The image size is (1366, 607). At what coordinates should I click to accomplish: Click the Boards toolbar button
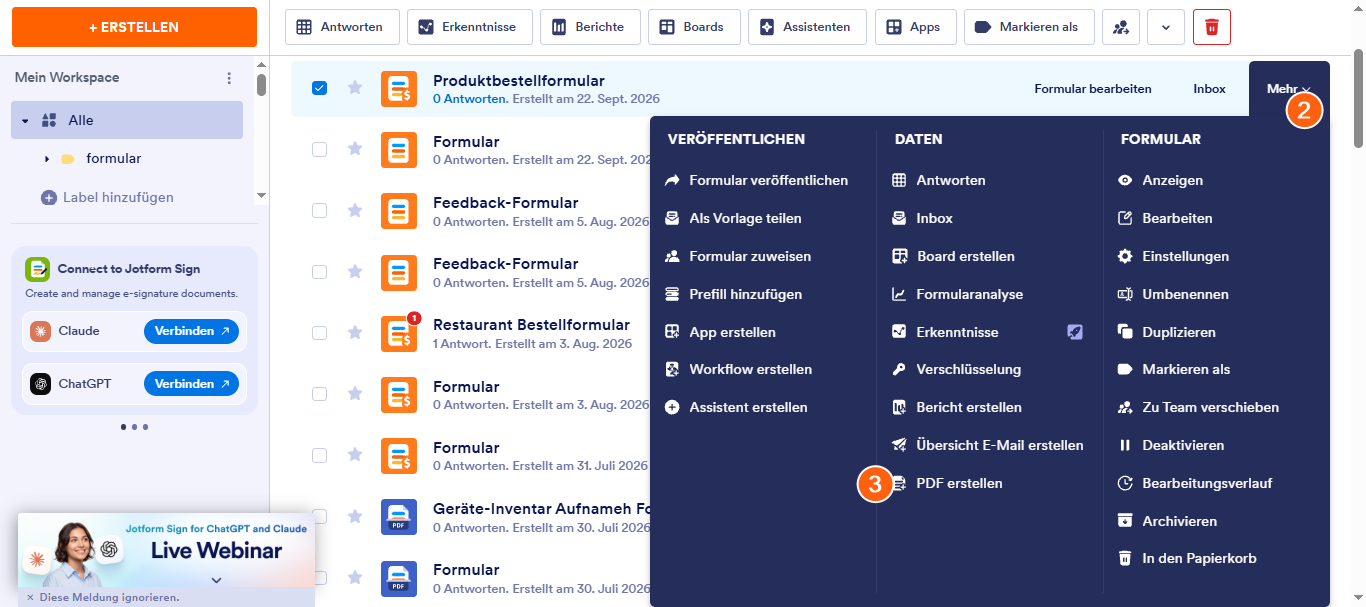[693, 27]
